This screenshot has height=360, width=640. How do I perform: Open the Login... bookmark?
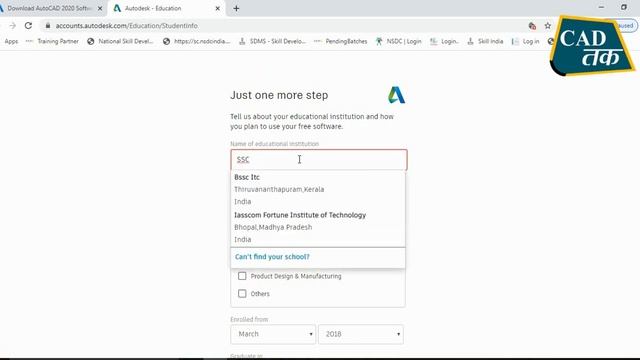(445, 41)
